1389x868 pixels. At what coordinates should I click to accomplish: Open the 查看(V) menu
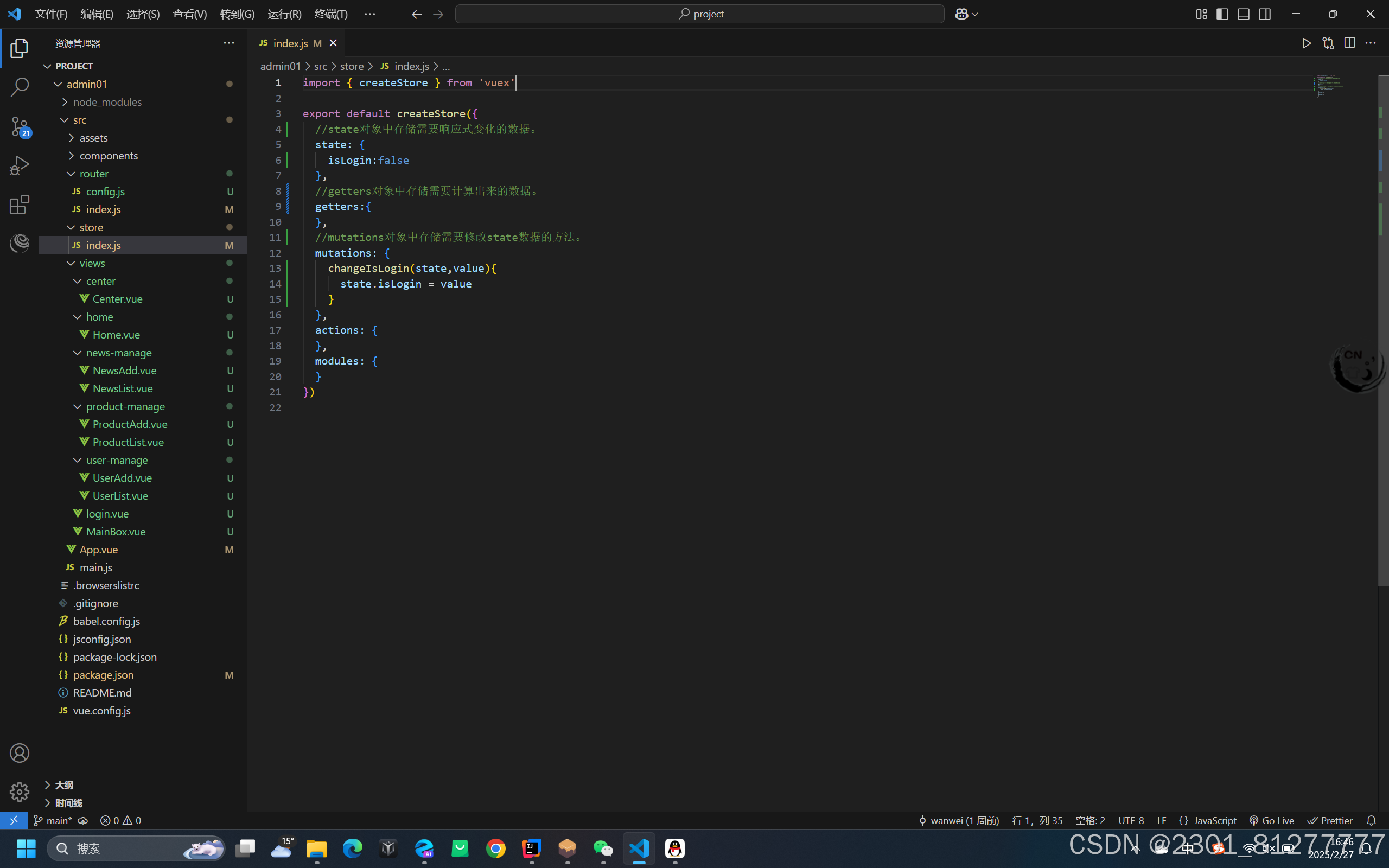pos(189,14)
